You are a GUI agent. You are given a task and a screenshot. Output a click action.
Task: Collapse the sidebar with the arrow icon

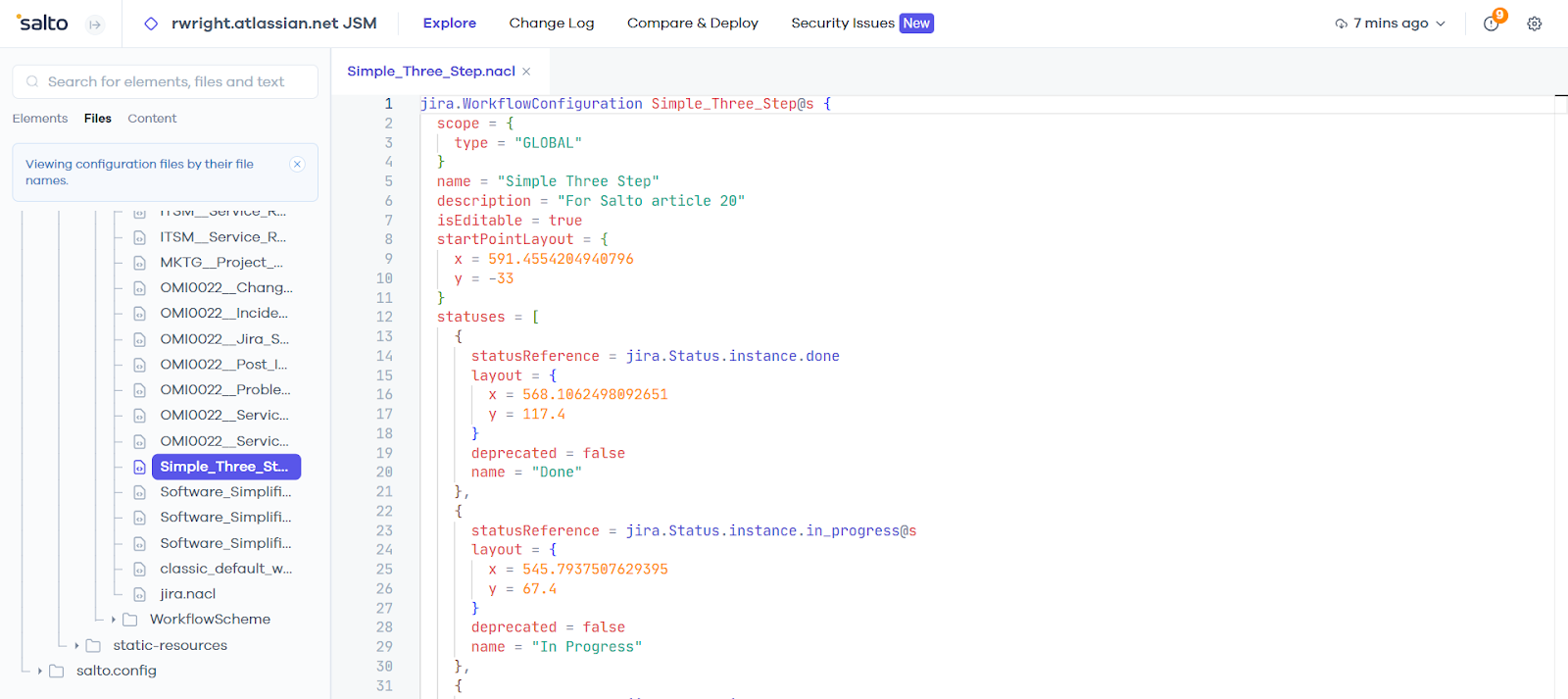tap(95, 25)
